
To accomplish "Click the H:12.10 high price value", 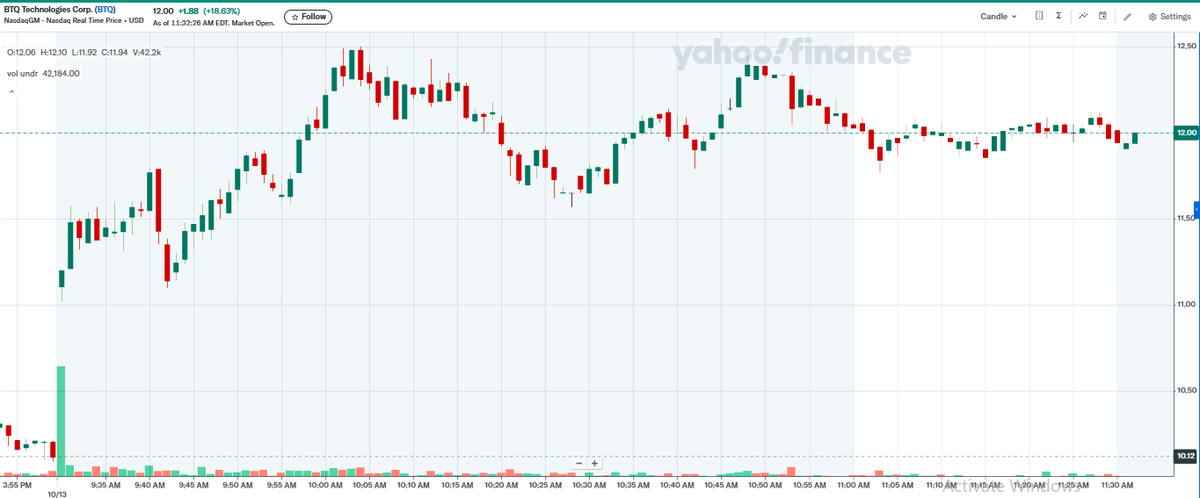I will click(55, 51).
